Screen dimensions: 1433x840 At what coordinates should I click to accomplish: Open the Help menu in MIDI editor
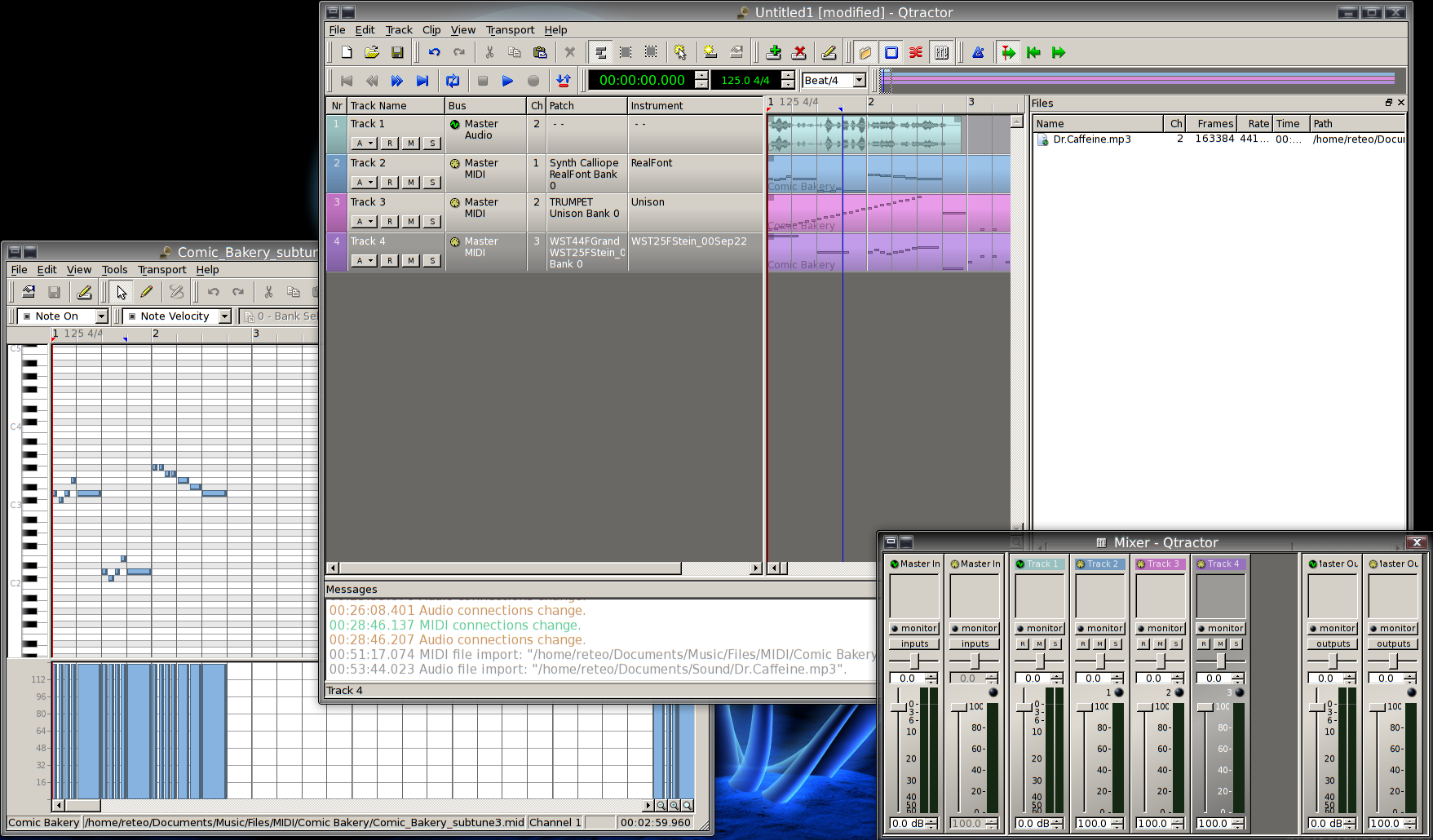(x=207, y=270)
